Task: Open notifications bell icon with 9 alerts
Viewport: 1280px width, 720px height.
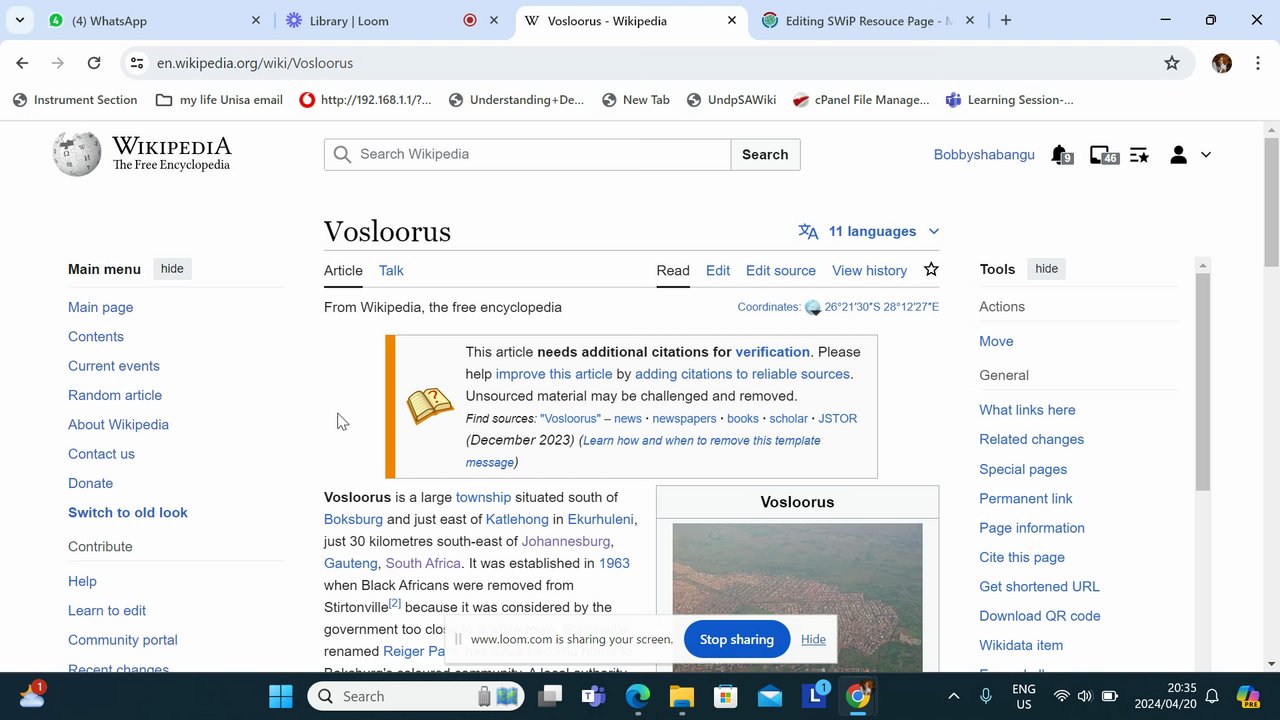Action: click(x=1061, y=155)
